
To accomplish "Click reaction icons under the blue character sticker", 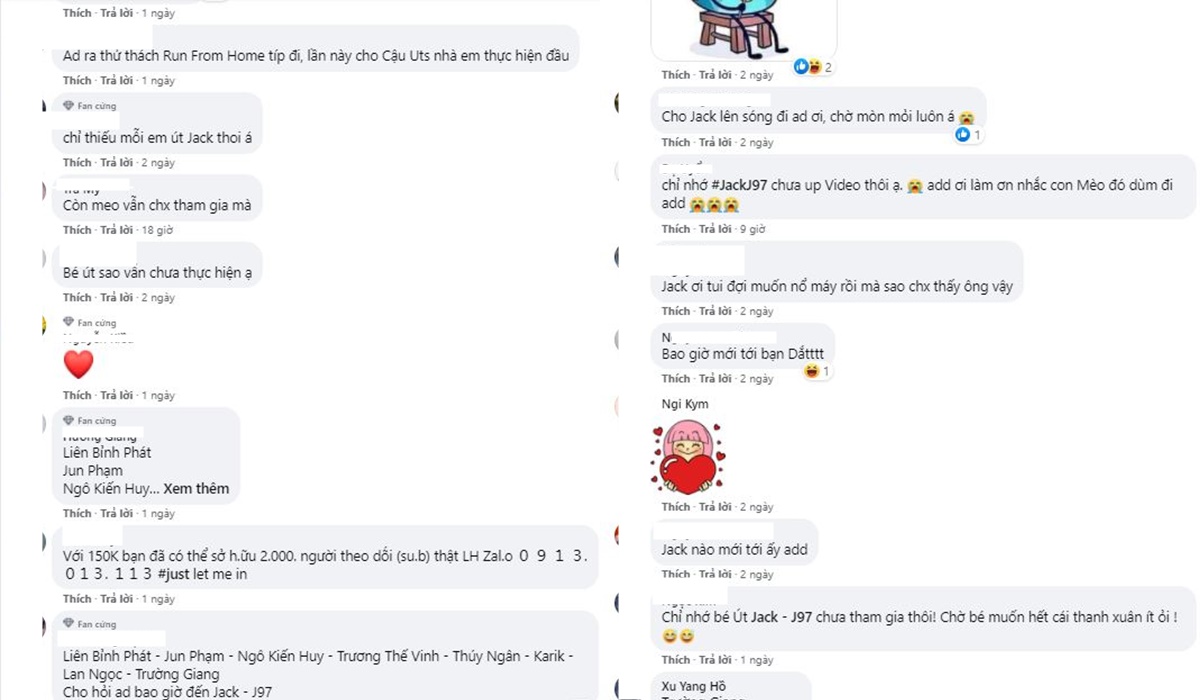I will [813, 67].
